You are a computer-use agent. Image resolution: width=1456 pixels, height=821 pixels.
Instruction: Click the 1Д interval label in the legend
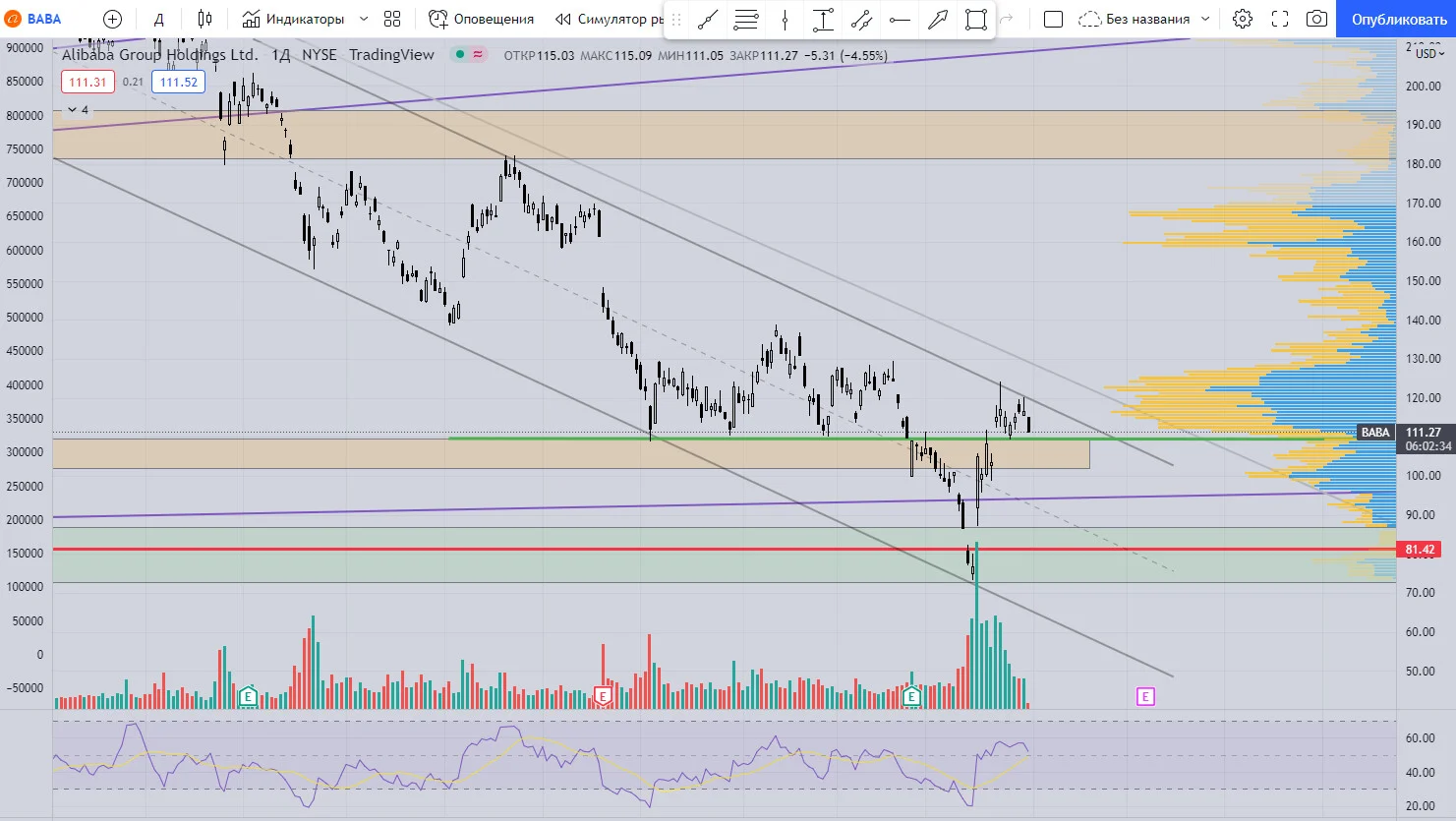pyautogui.click(x=281, y=55)
